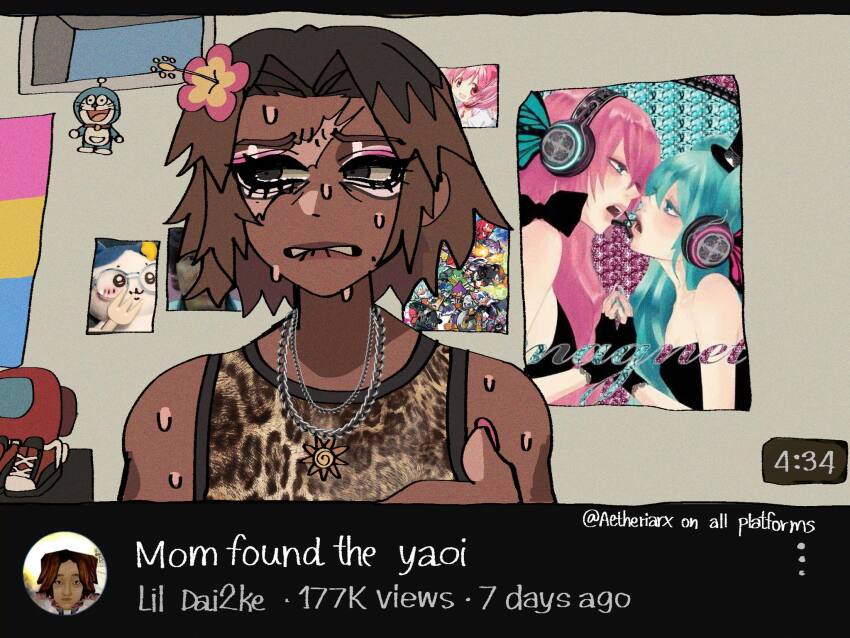This screenshot has height=638, width=850.
Task: Click the magnet poster with headphone girls
Action: tap(632, 242)
